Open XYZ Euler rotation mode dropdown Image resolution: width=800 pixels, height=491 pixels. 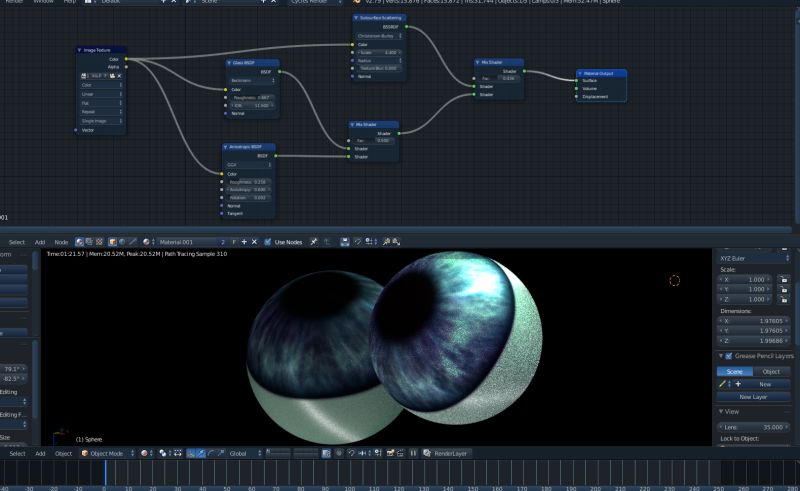coord(754,258)
